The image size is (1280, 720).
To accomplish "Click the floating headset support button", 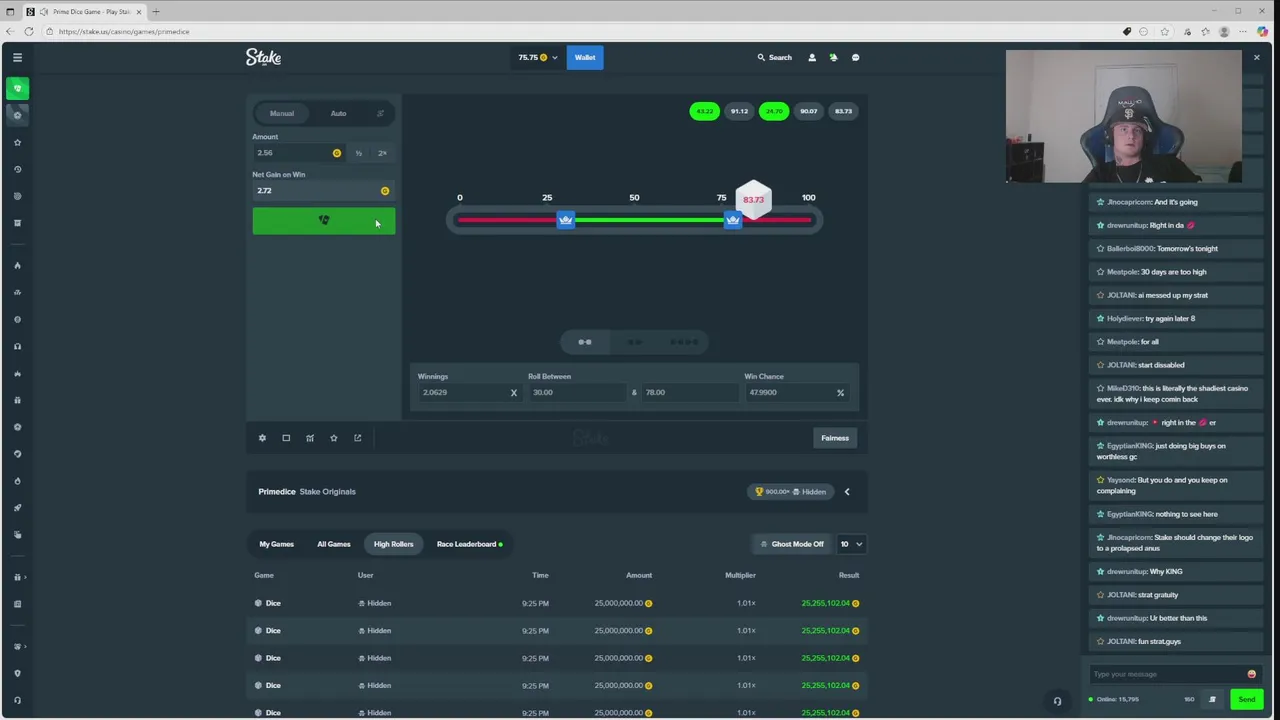I will tap(1057, 701).
